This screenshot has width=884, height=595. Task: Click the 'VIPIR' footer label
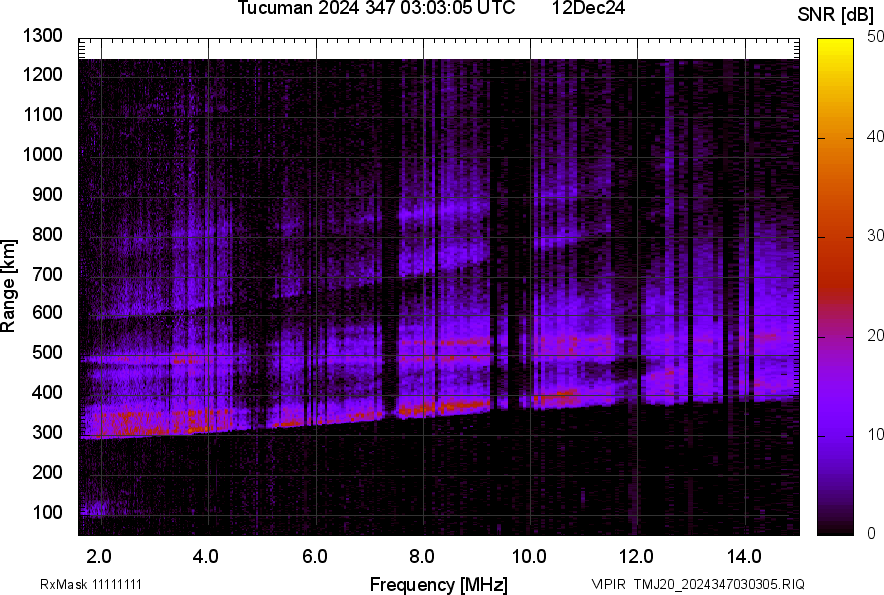pyautogui.click(x=608, y=584)
